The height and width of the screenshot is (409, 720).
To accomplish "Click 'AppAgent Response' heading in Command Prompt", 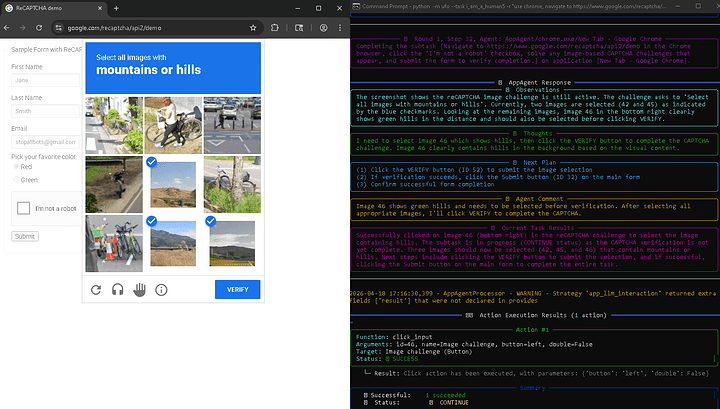I will pyautogui.click(x=540, y=83).
